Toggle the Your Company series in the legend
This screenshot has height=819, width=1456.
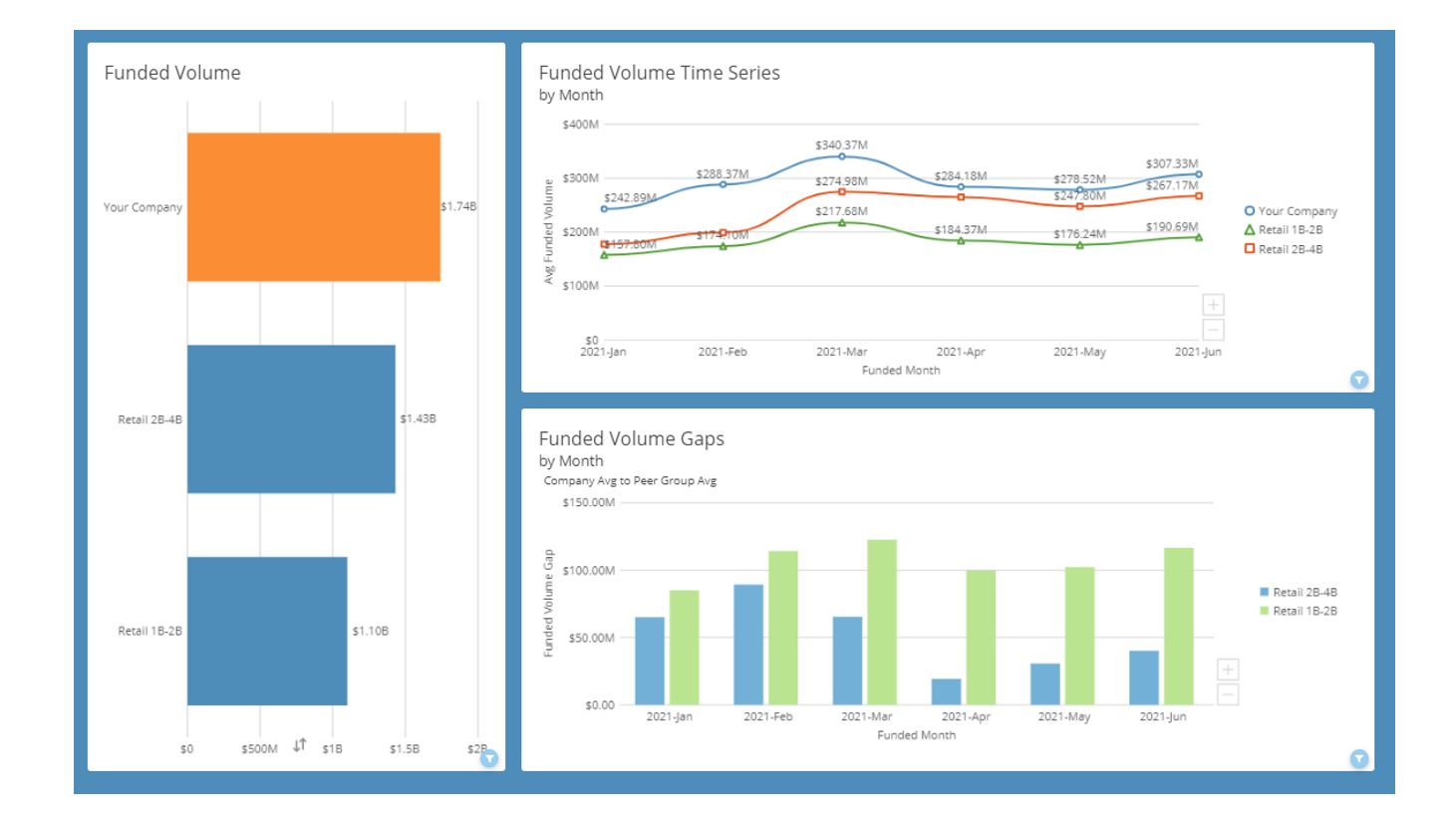click(1291, 211)
